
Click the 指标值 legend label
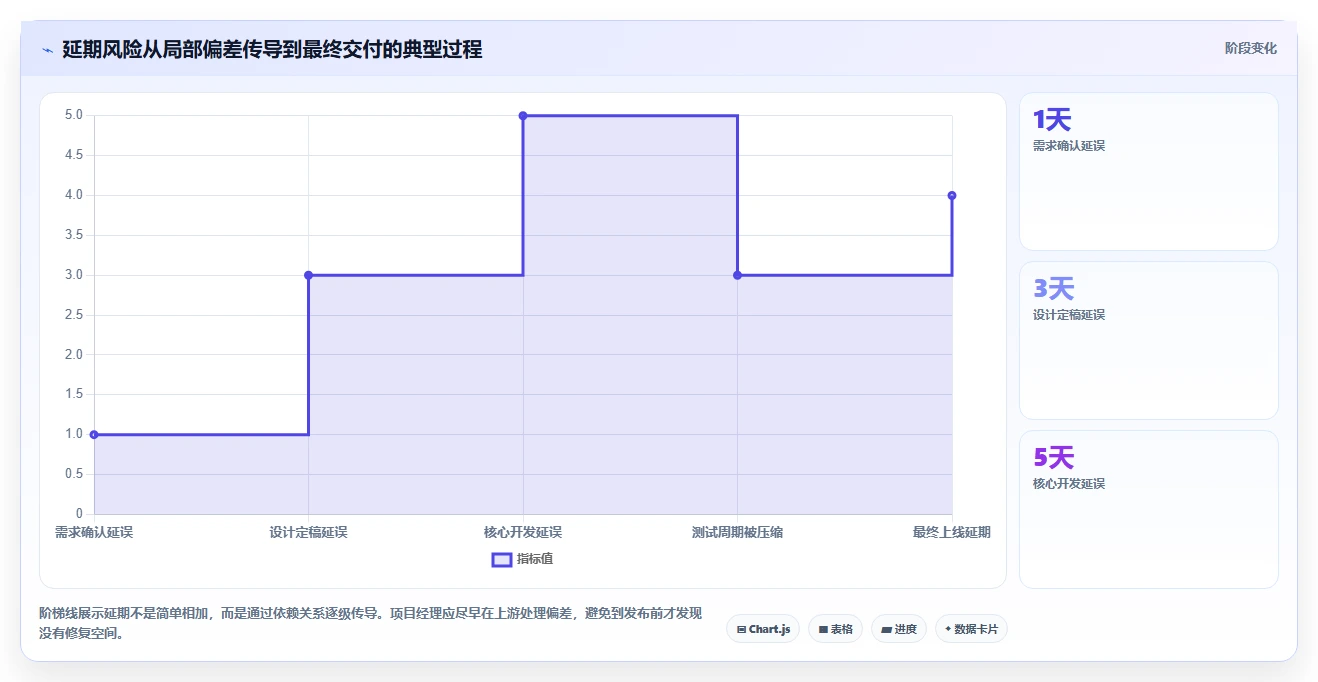[x=535, y=559]
